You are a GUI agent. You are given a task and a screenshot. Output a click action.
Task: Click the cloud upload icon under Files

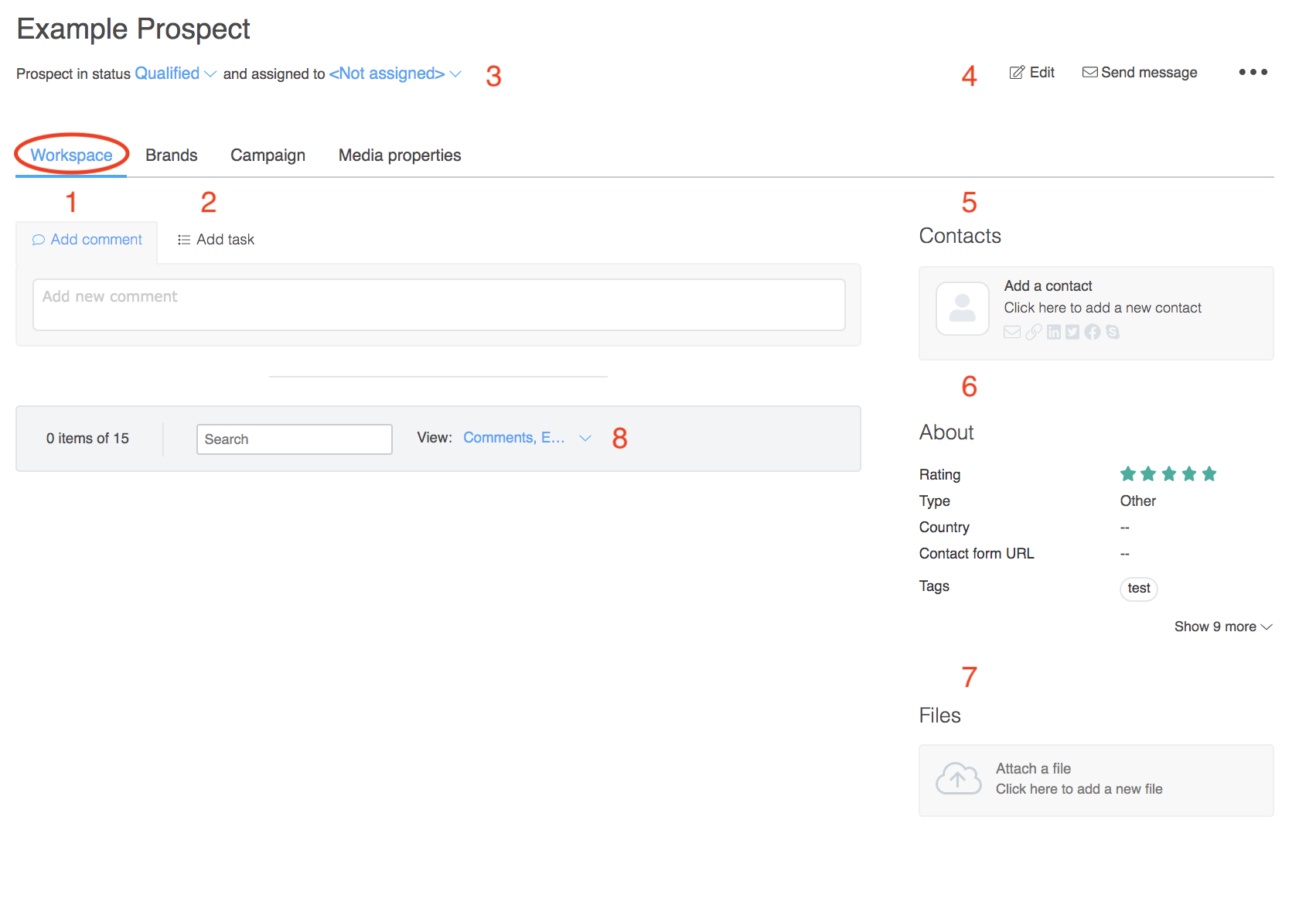pos(958,779)
